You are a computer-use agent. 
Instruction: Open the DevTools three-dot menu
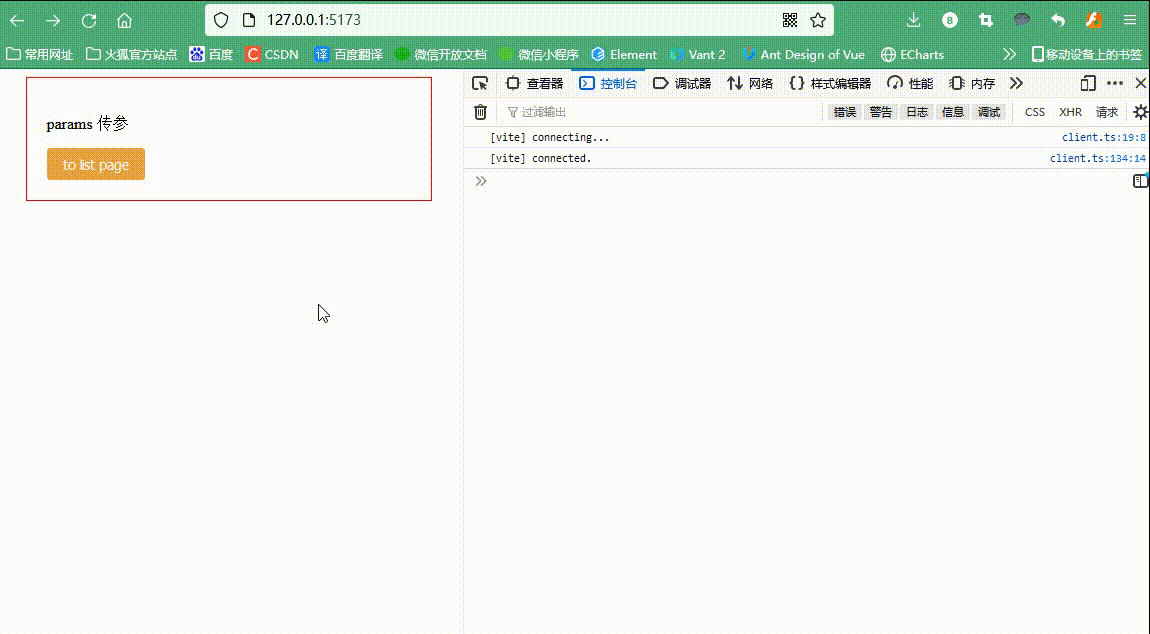click(x=1115, y=83)
